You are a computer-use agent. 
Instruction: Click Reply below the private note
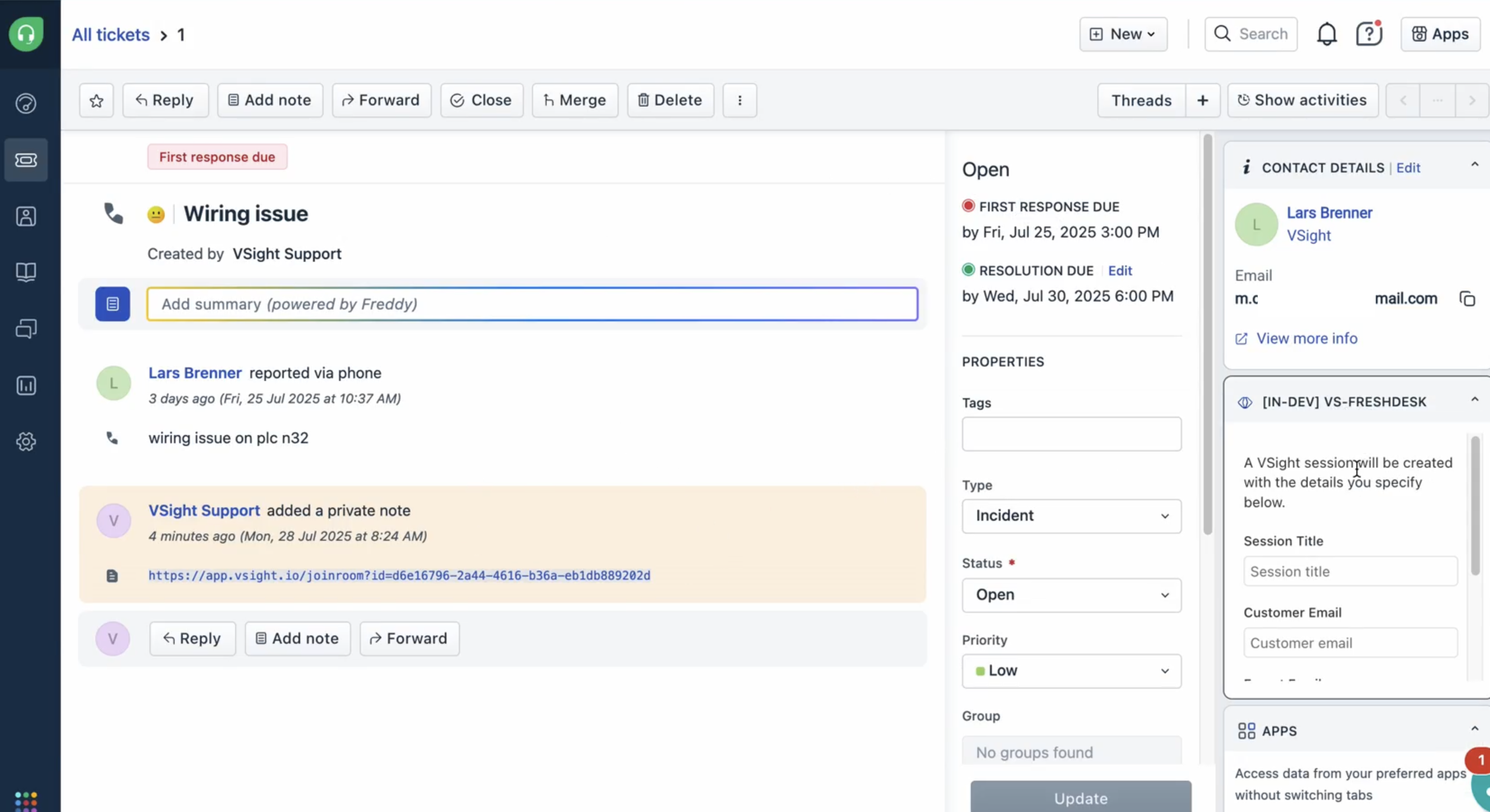(193, 639)
